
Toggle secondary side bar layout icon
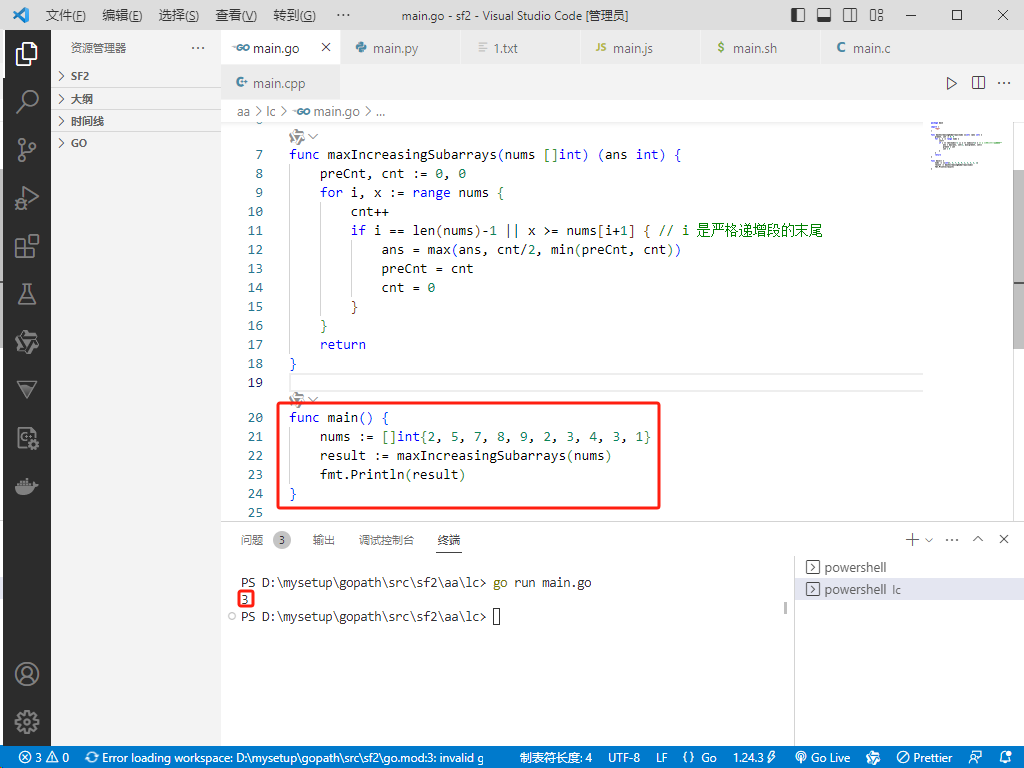[850, 15]
